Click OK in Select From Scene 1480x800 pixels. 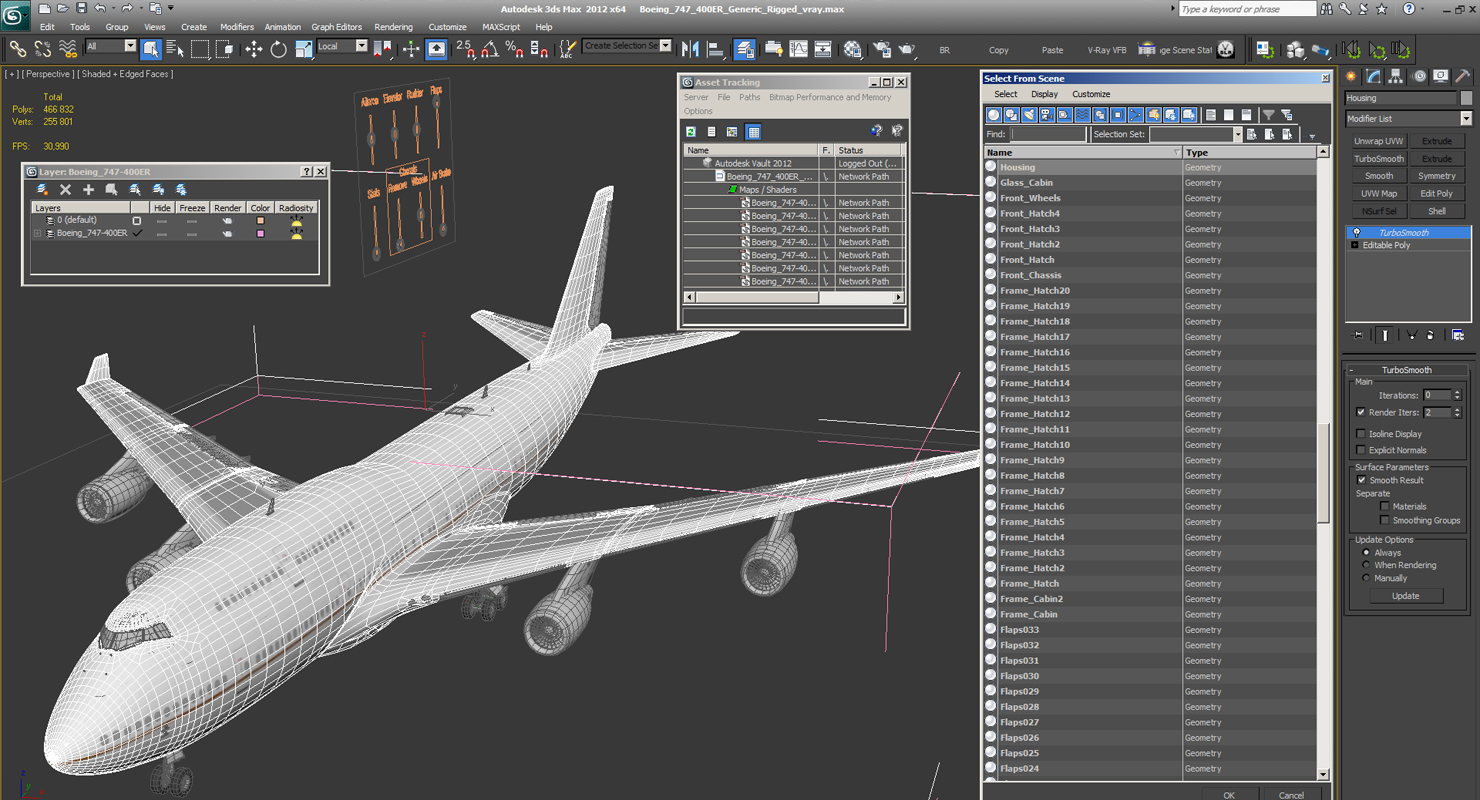click(1229, 795)
